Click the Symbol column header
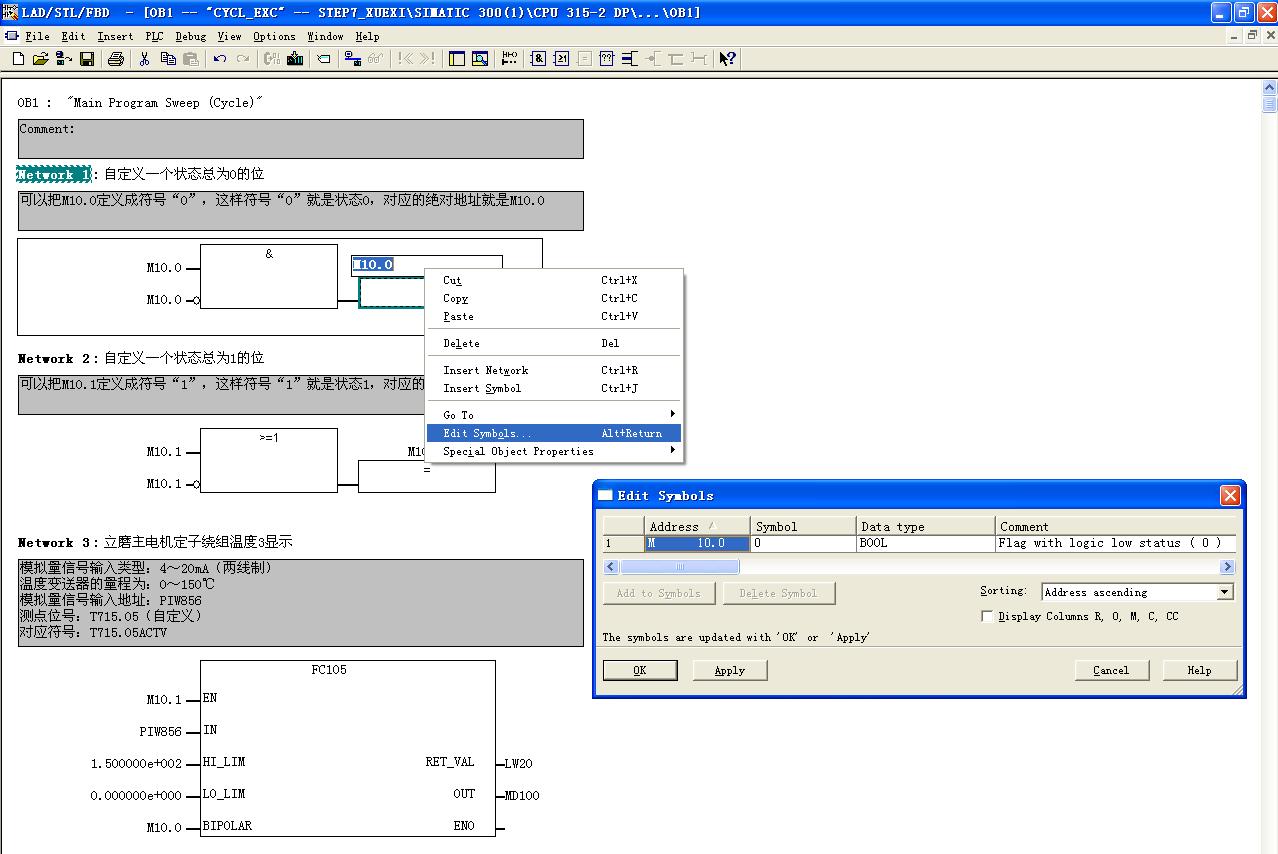The image size is (1278, 854). [804, 526]
